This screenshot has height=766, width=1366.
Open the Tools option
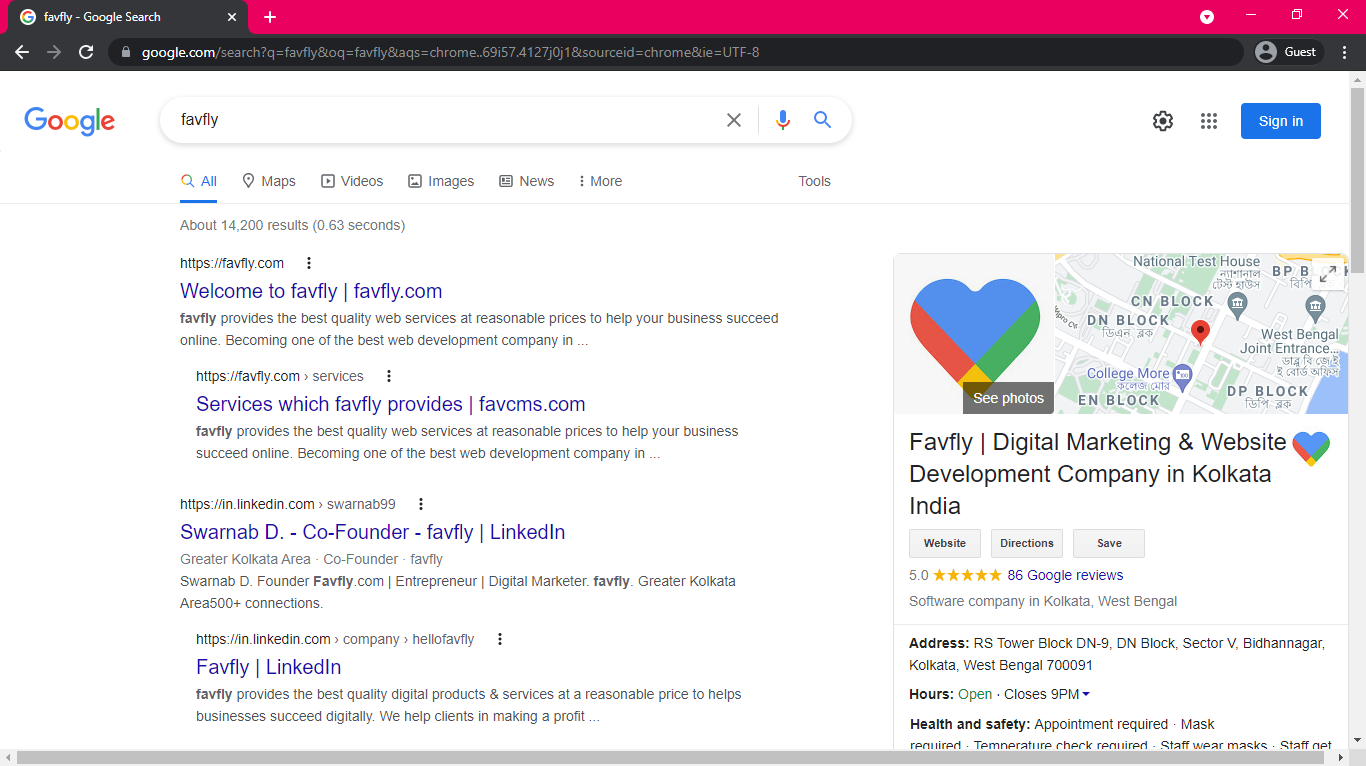click(x=814, y=181)
